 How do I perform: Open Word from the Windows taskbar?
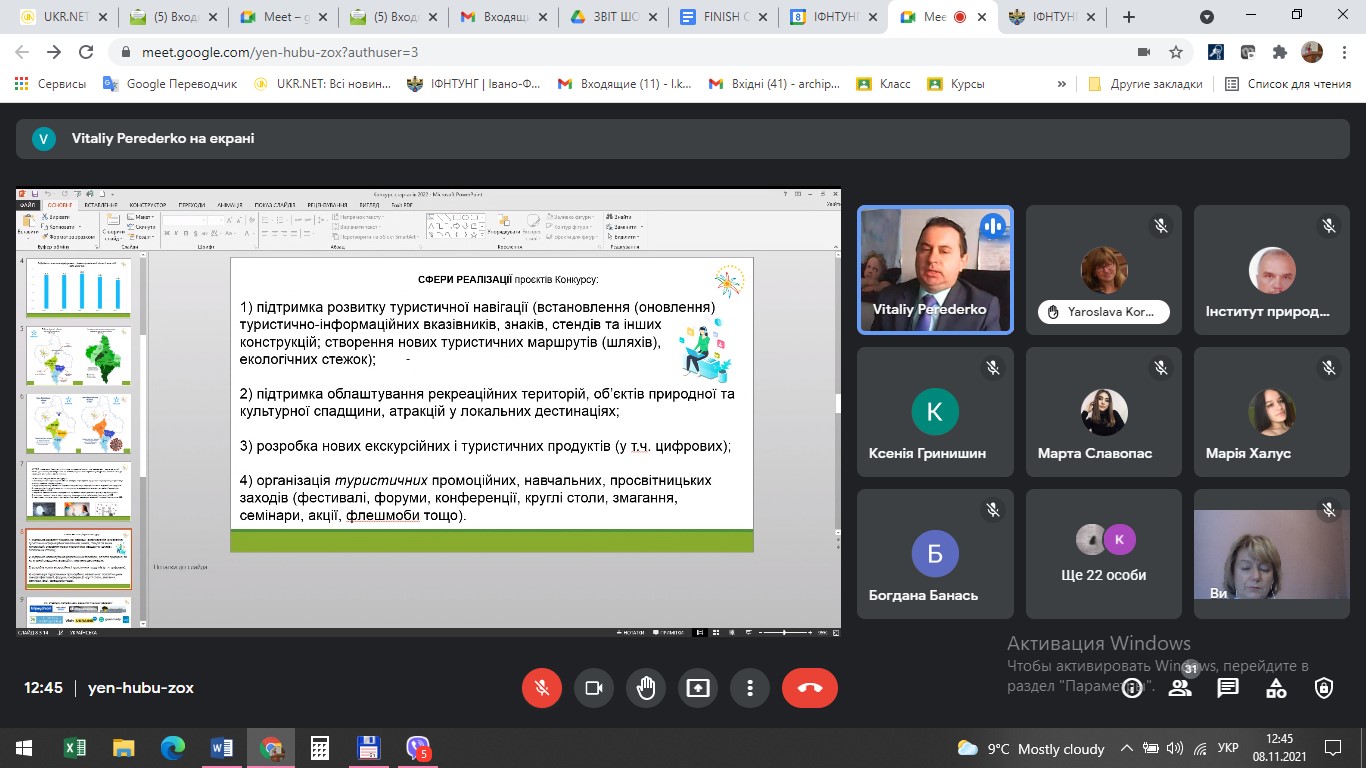tap(221, 748)
